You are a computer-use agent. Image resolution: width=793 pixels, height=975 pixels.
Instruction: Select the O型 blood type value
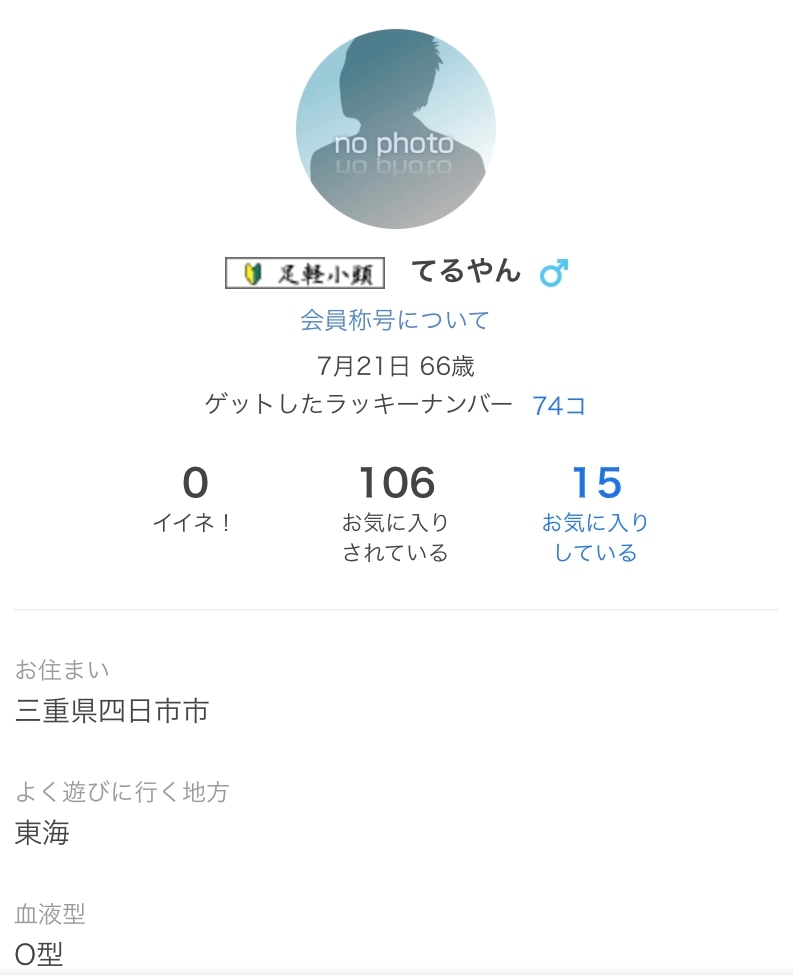pos(40,955)
